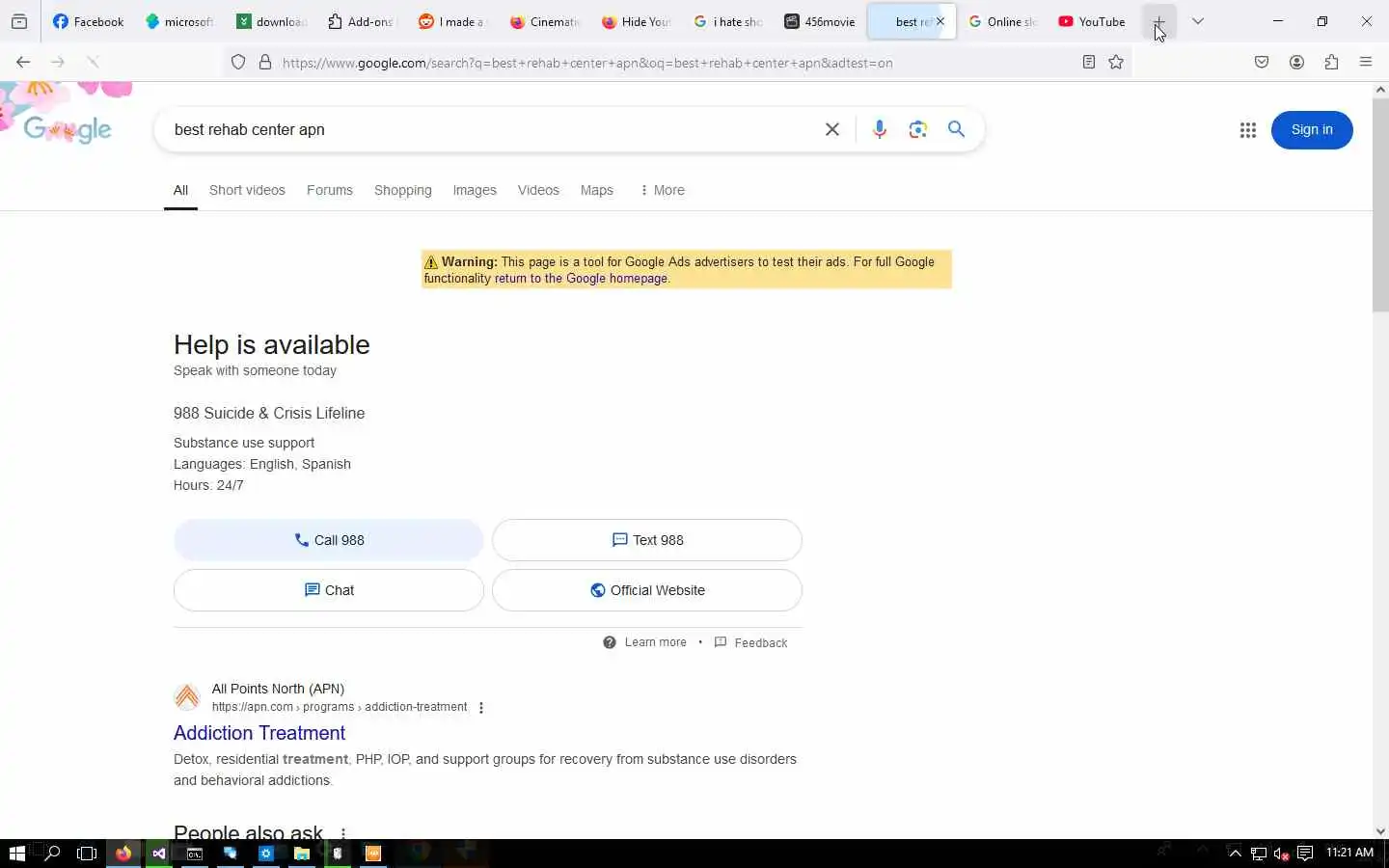1389x868 pixels.
Task: Open a new tab with plus button
Action: point(1158,21)
